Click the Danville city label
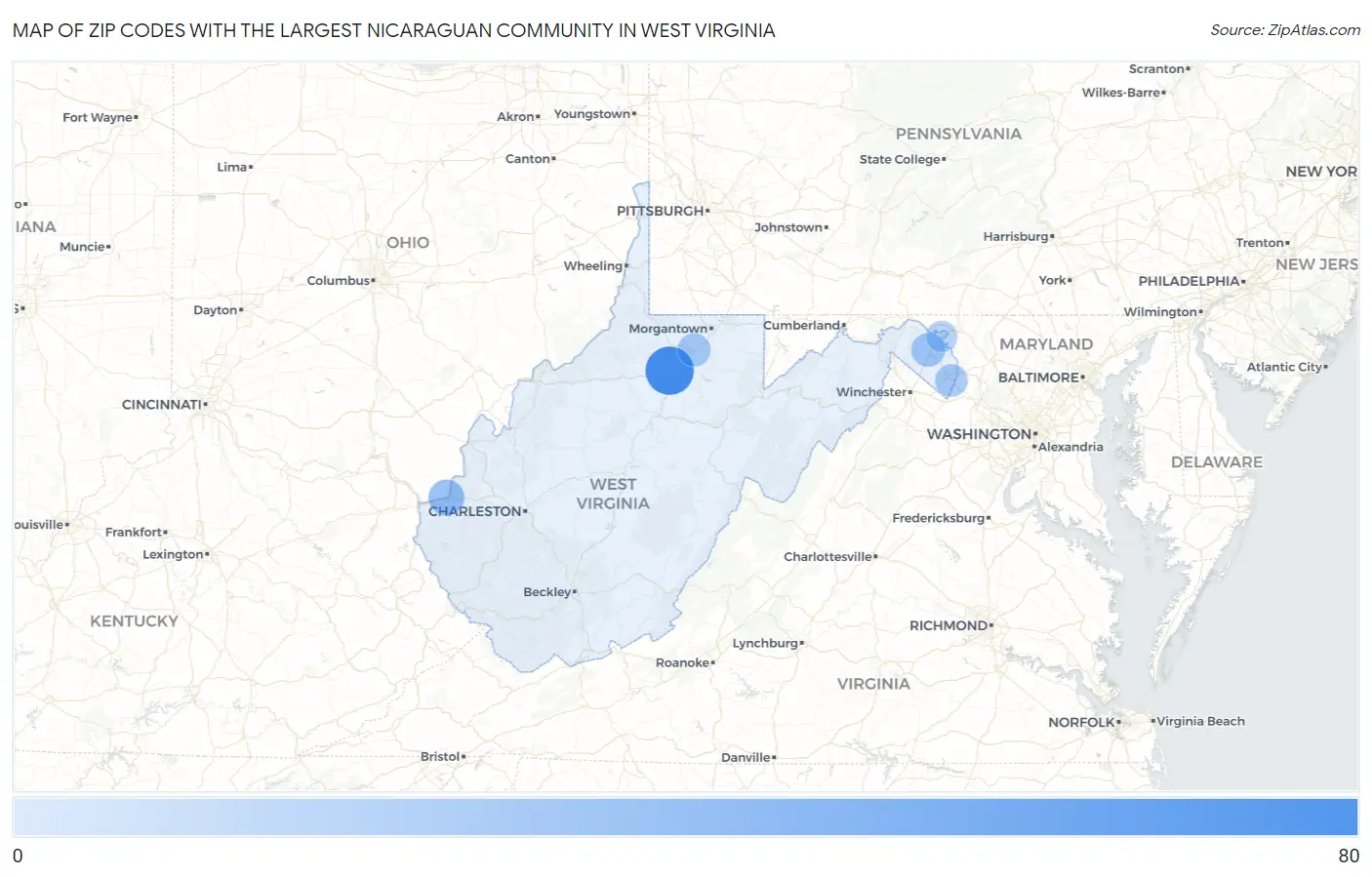Screen dimensions: 1372x877 (746, 757)
